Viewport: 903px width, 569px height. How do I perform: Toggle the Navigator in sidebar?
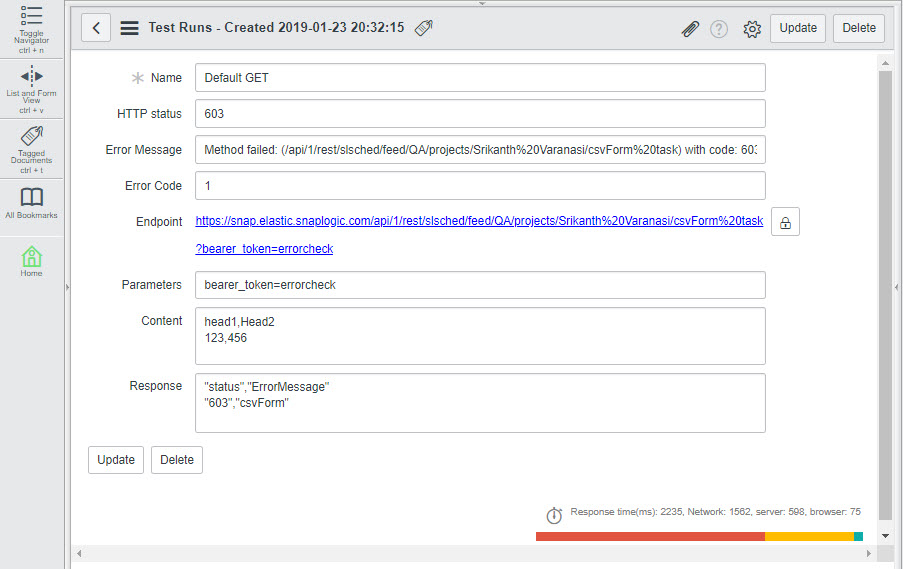[x=32, y=28]
